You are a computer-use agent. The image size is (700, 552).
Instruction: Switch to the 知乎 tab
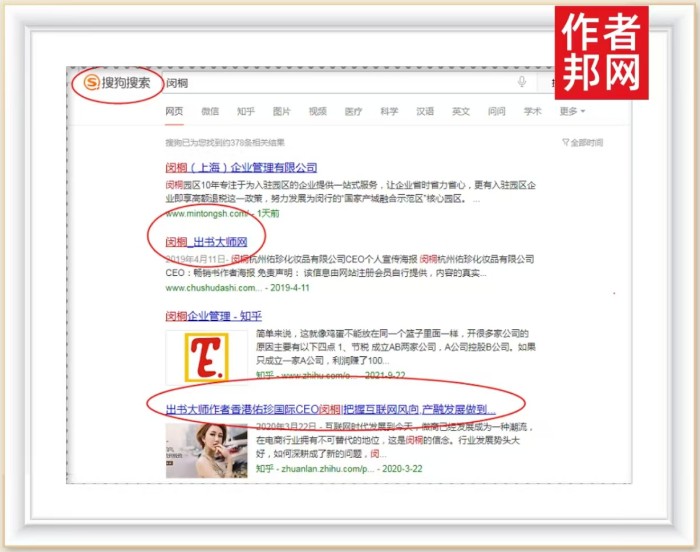click(x=246, y=112)
